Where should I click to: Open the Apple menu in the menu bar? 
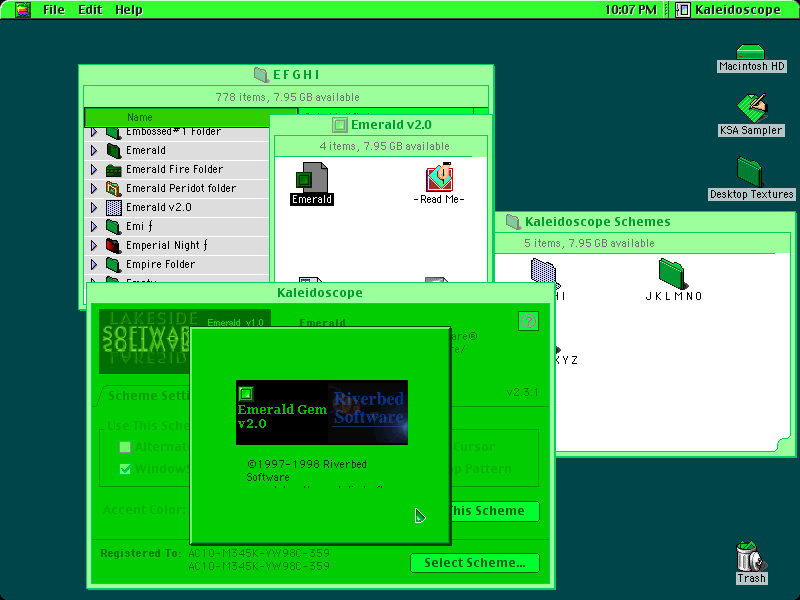pos(22,10)
